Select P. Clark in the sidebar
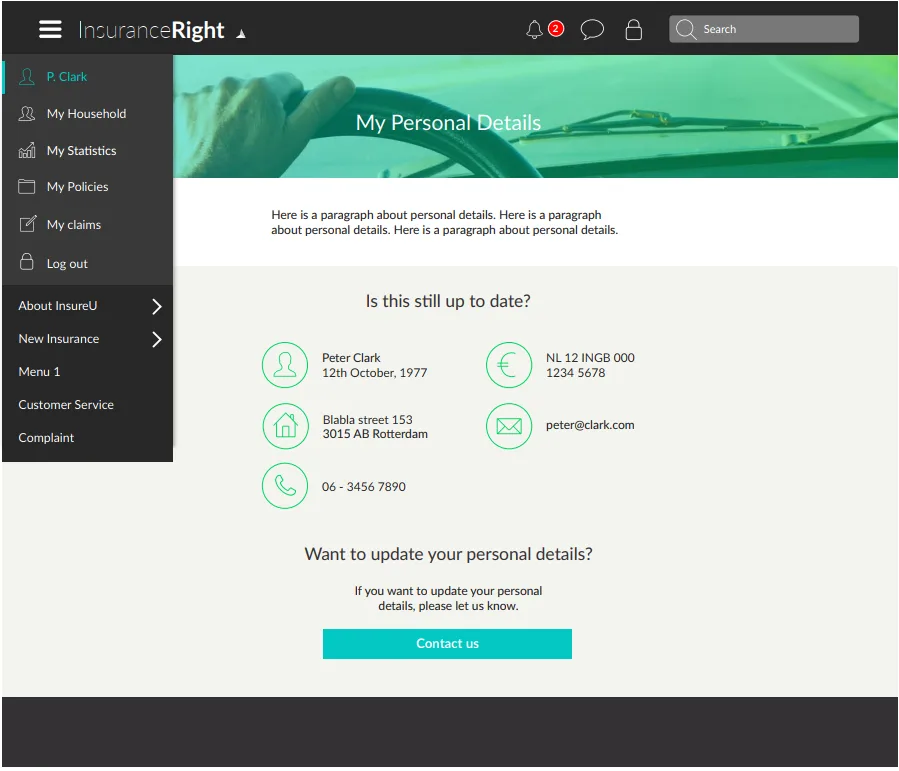 tap(88, 76)
